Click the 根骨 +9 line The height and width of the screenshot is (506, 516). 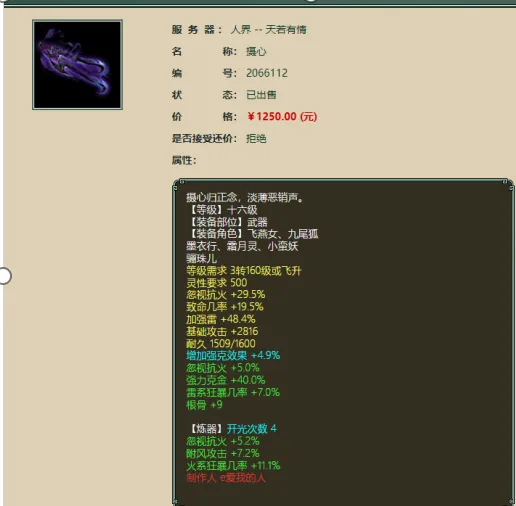pos(204,404)
